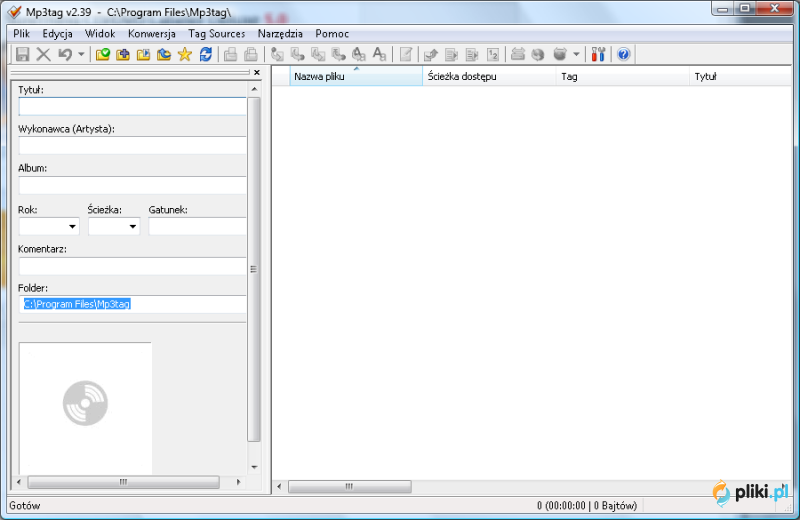
Task: Click the third grey tag converter icon
Action: click(318, 54)
